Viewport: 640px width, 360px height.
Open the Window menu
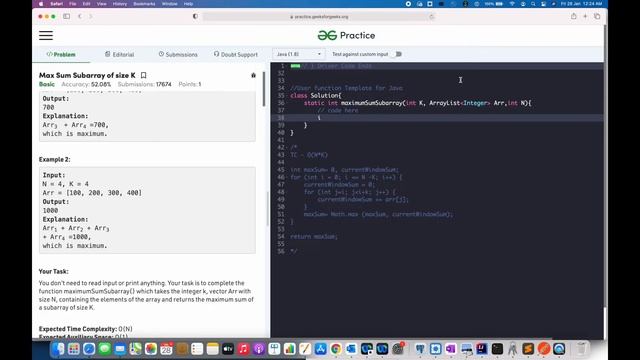[169, 4]
